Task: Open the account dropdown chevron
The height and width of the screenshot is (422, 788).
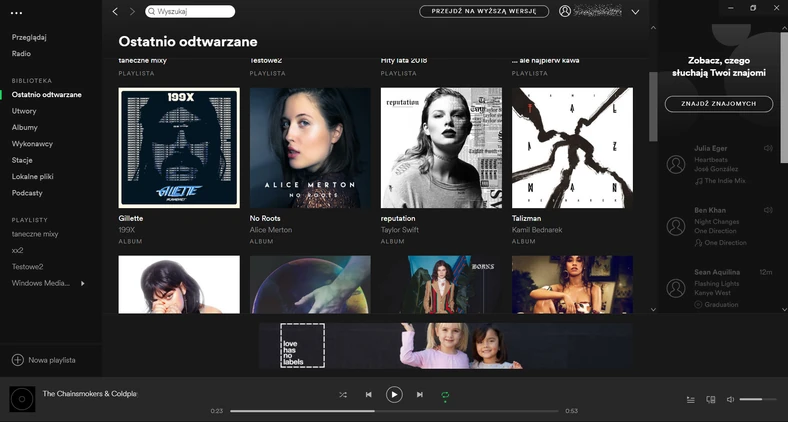Action: [635, 12]
